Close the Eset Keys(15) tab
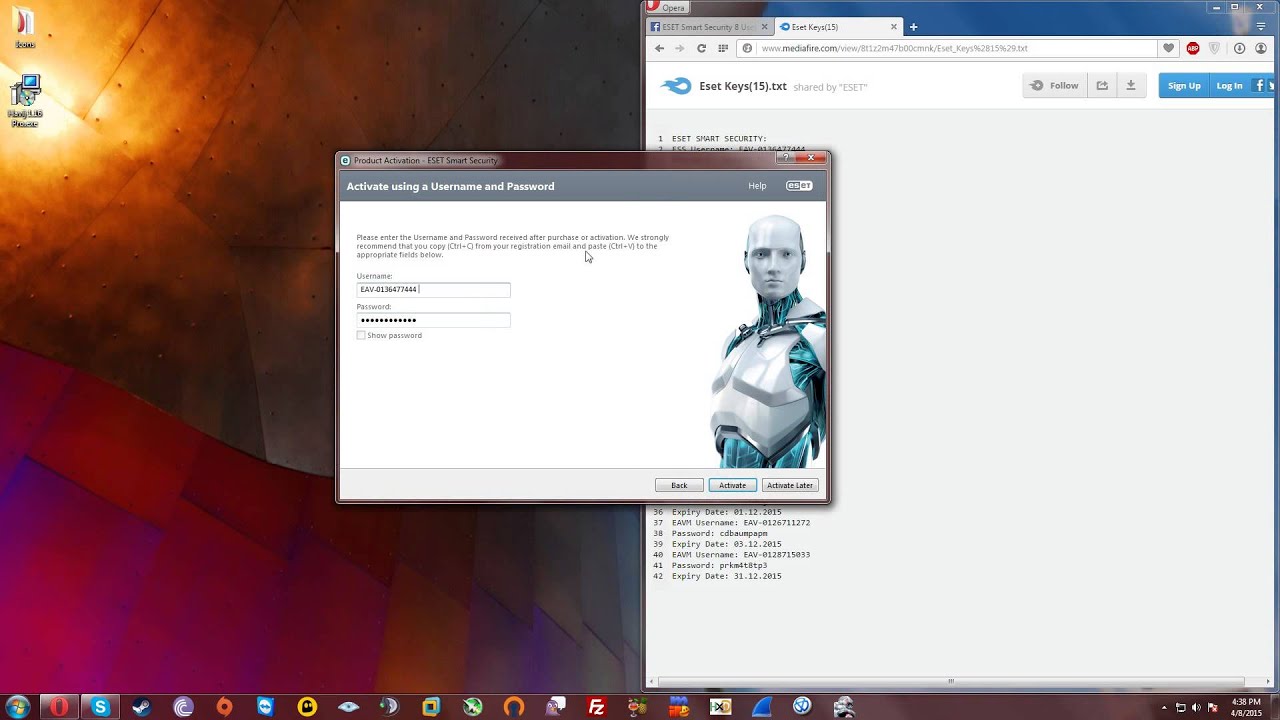Viewport: 1280px width, 720px height. pyautogui.click(x=893, y=27)
